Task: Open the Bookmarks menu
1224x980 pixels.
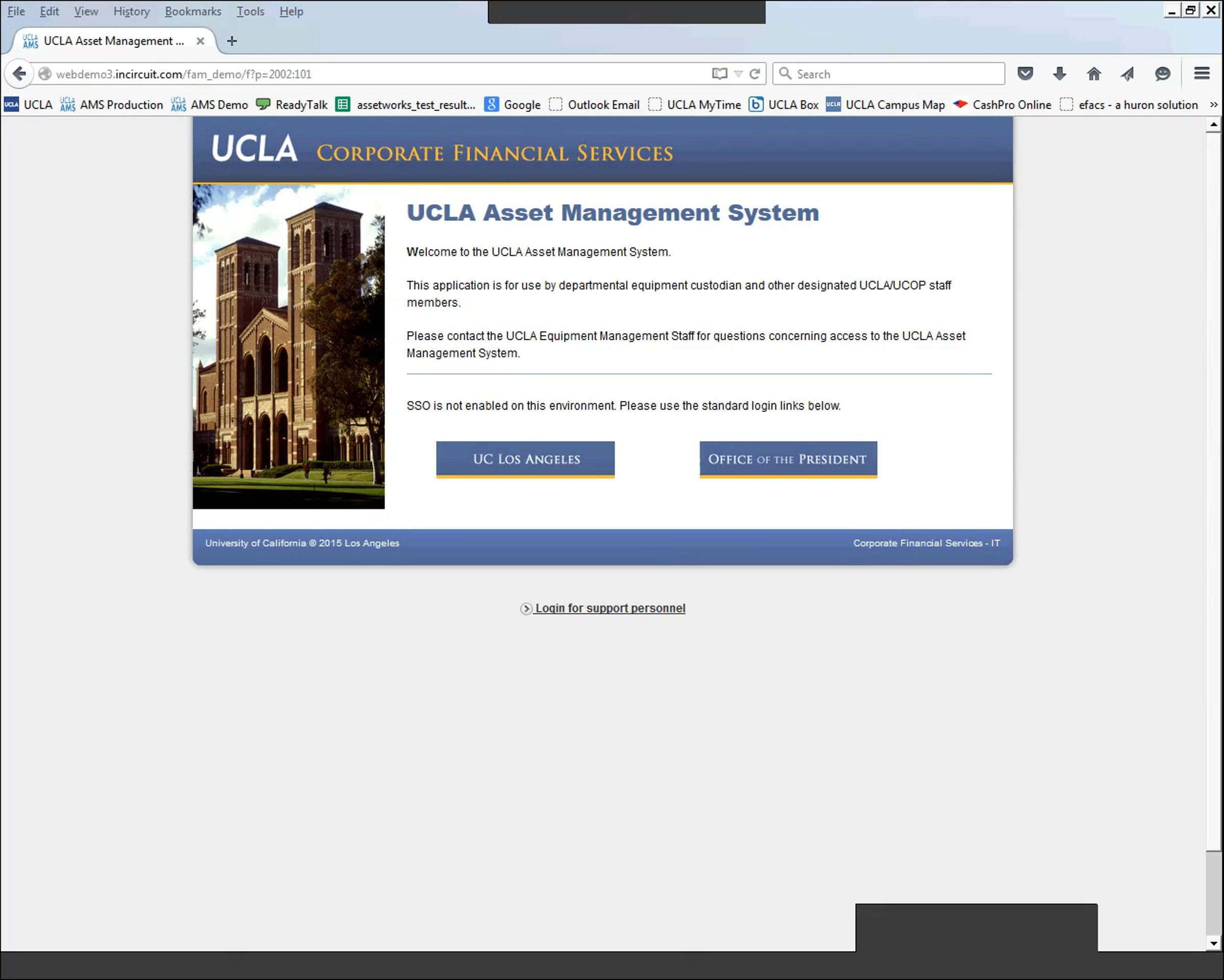Action: pos(193,11)
